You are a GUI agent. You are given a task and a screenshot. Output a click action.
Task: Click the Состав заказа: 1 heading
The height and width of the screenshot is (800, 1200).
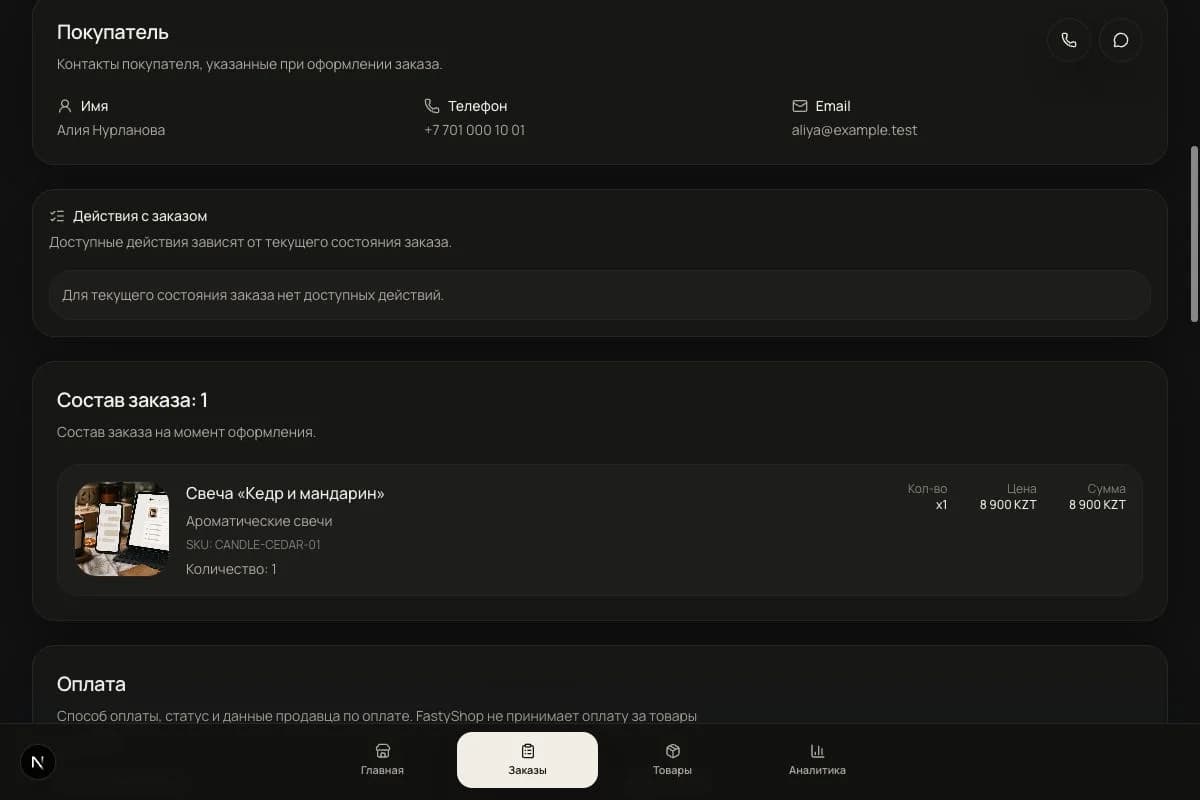pyautogui.click(x=132, y=400)
